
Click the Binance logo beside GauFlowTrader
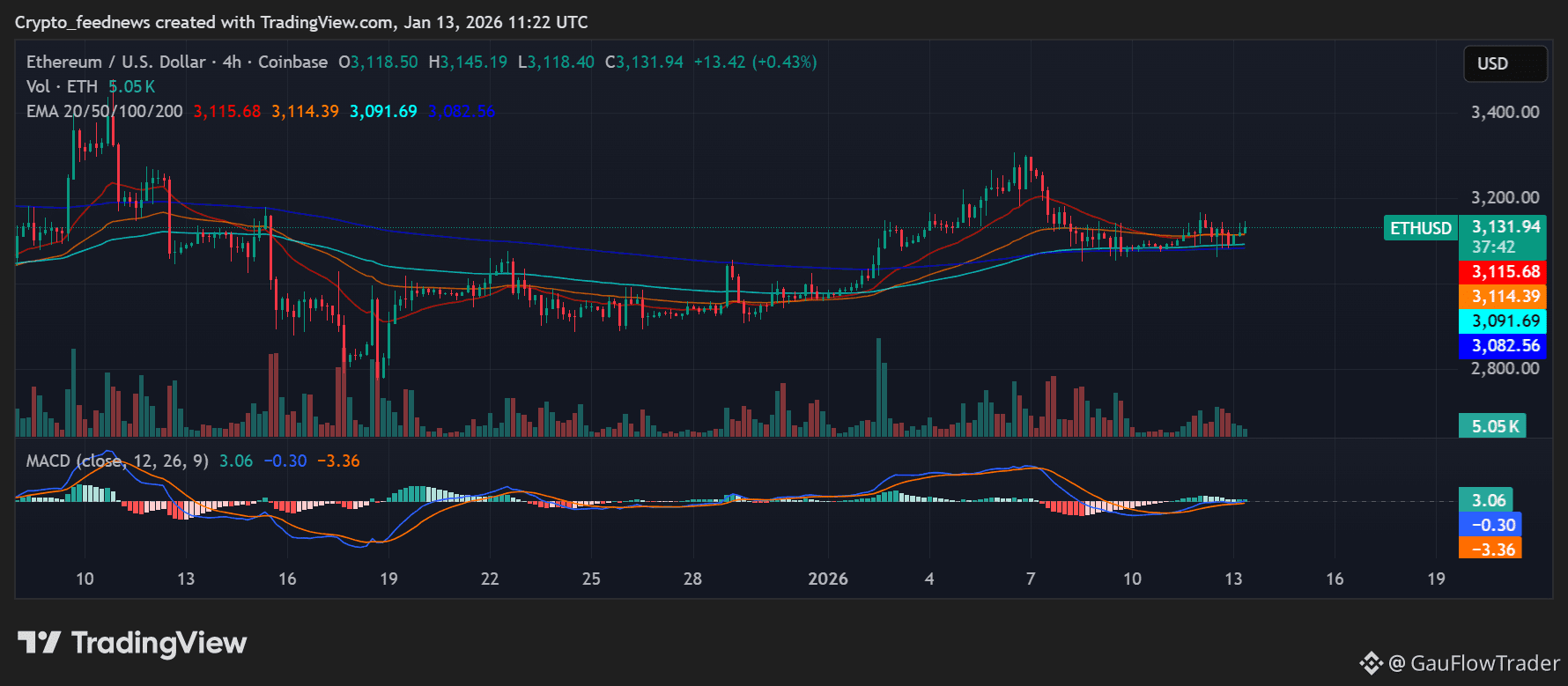(1371, 663)
